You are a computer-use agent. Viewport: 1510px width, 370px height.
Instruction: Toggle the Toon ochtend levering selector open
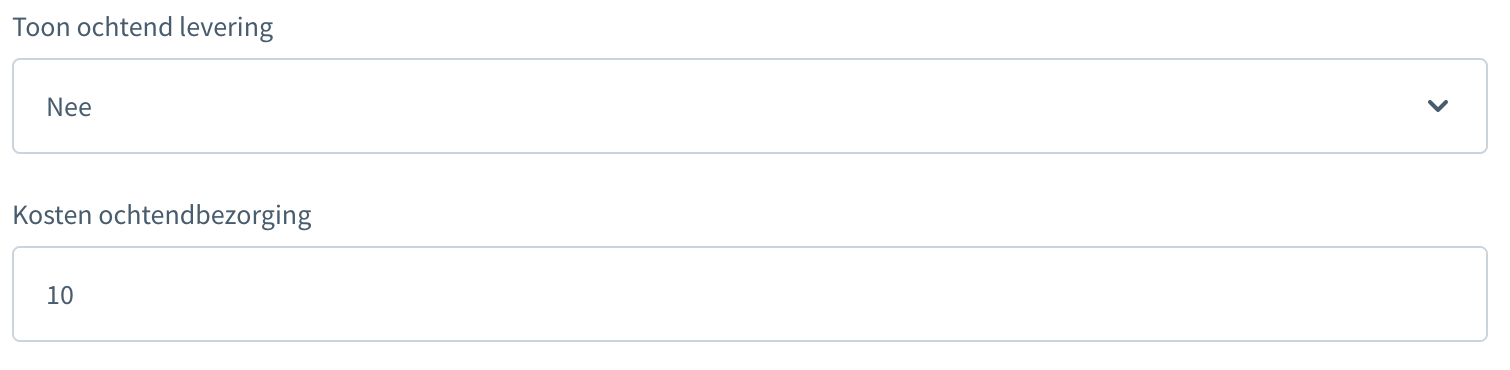tap(749, 106)
